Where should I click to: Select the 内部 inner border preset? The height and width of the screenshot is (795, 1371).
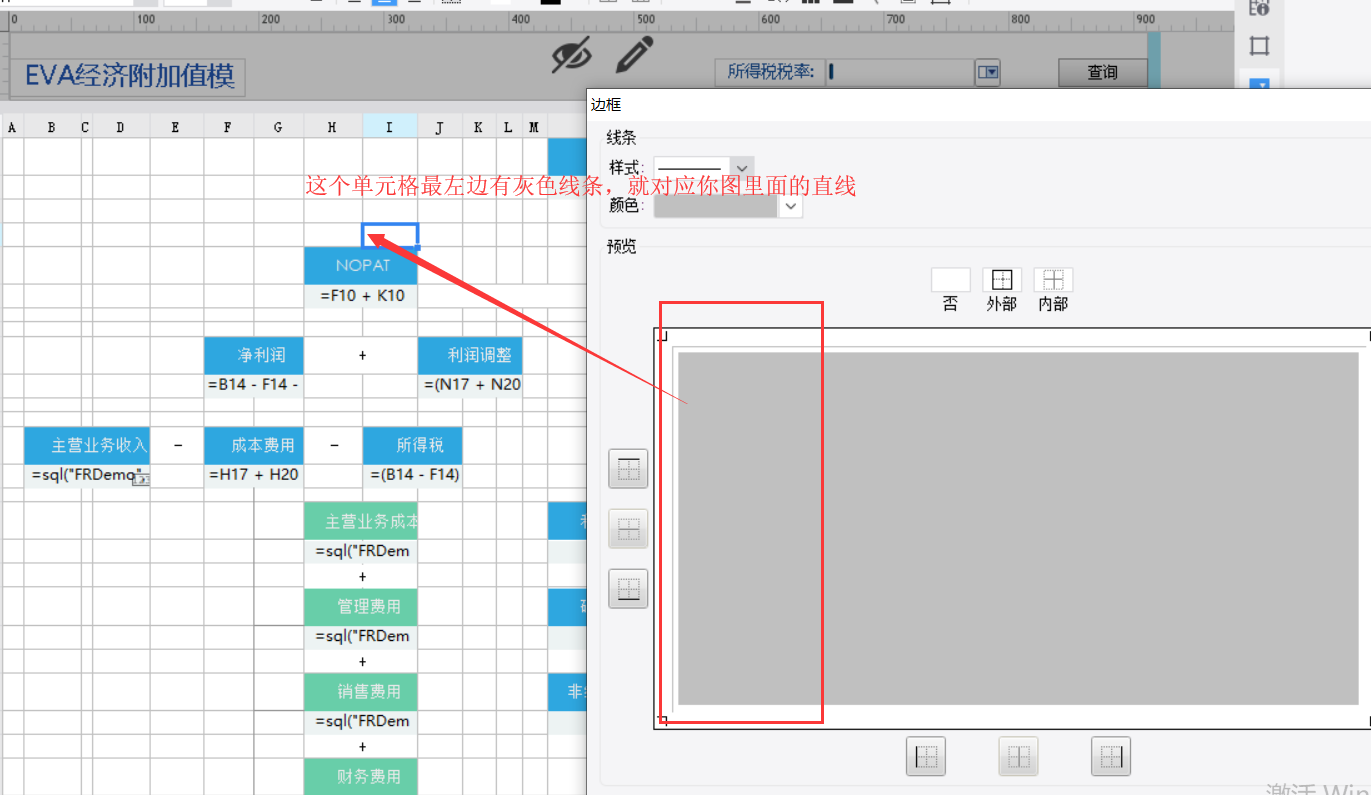pos(1053,280)
